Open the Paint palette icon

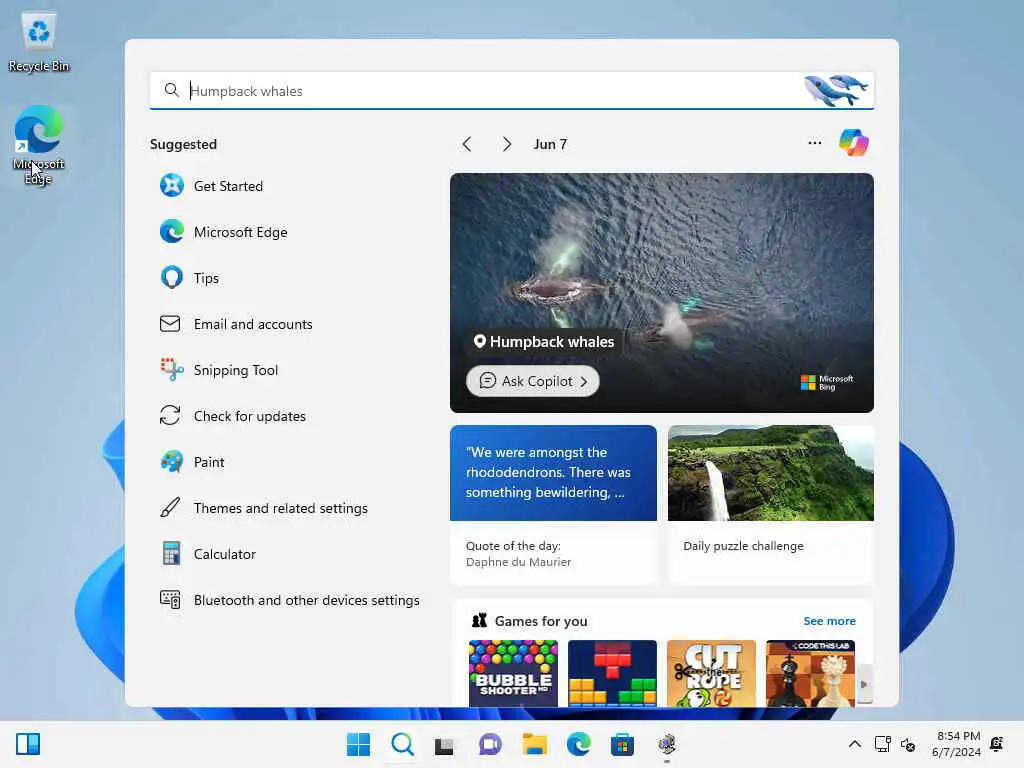pos(172,462)
